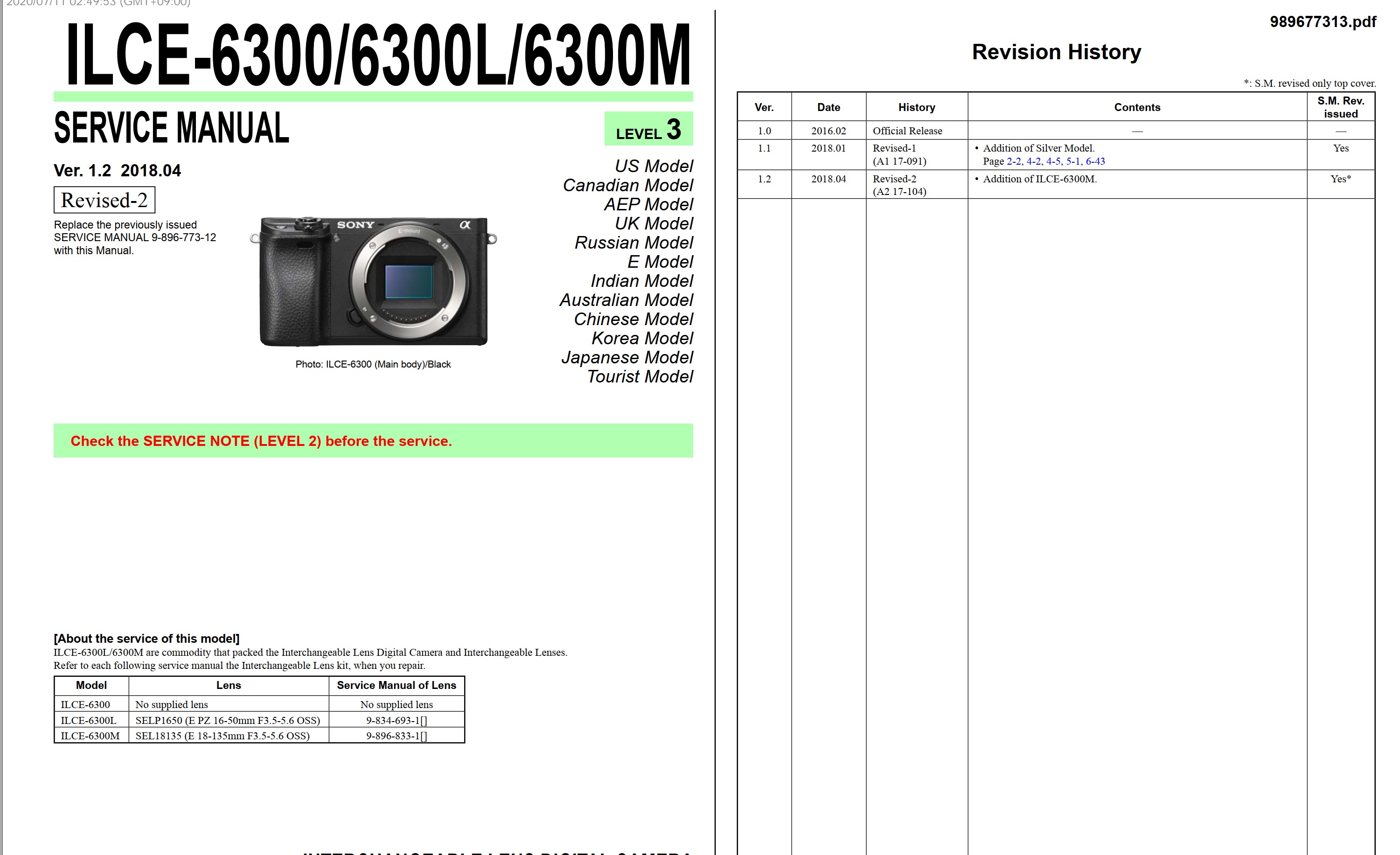Select the Contents column header
1400x855 pixels.
point(1136,107)
